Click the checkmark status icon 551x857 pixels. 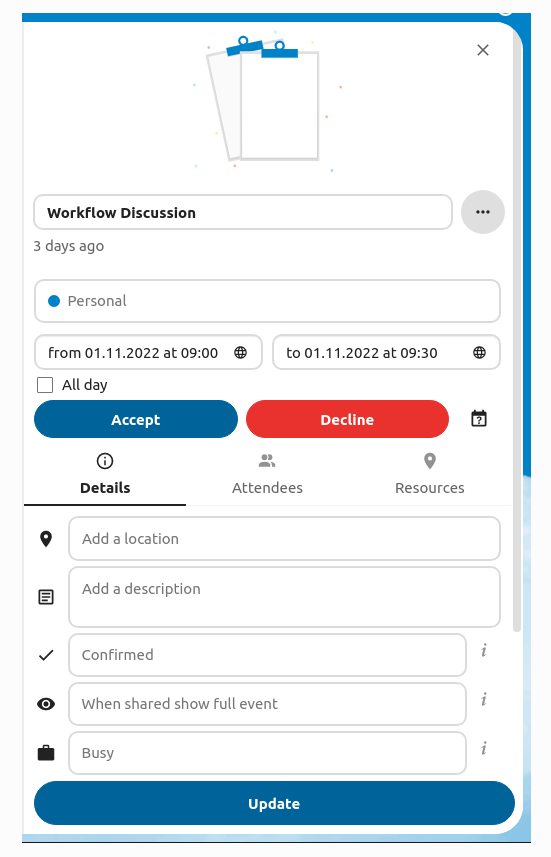46,655
